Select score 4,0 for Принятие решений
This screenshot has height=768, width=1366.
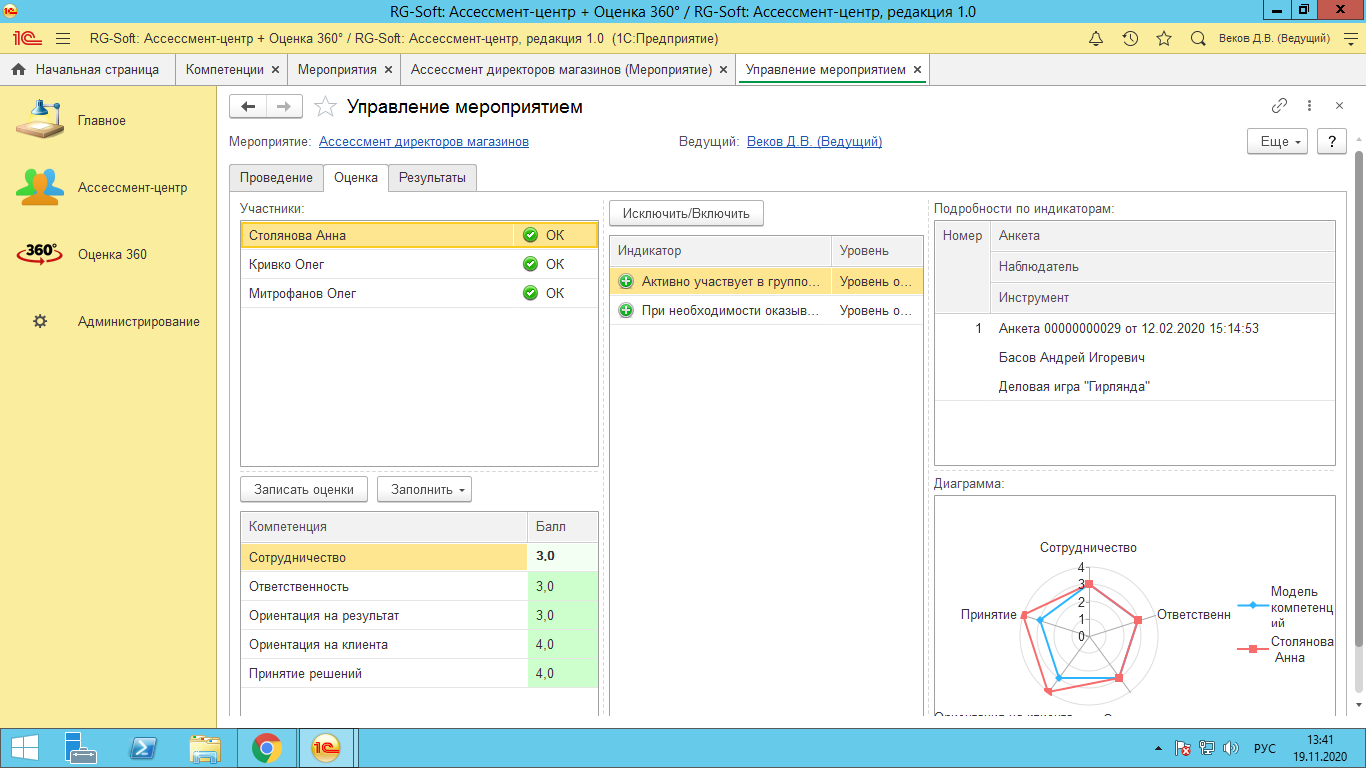pyautogui.click(x=562, y=673)
